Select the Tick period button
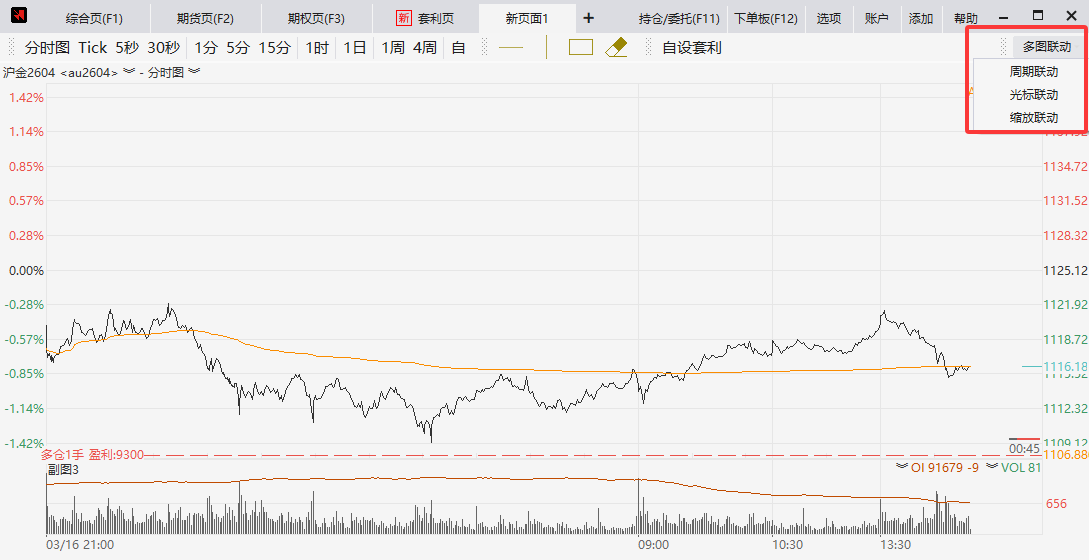Screen dimensions: 1089x560 tap(92, 47)
